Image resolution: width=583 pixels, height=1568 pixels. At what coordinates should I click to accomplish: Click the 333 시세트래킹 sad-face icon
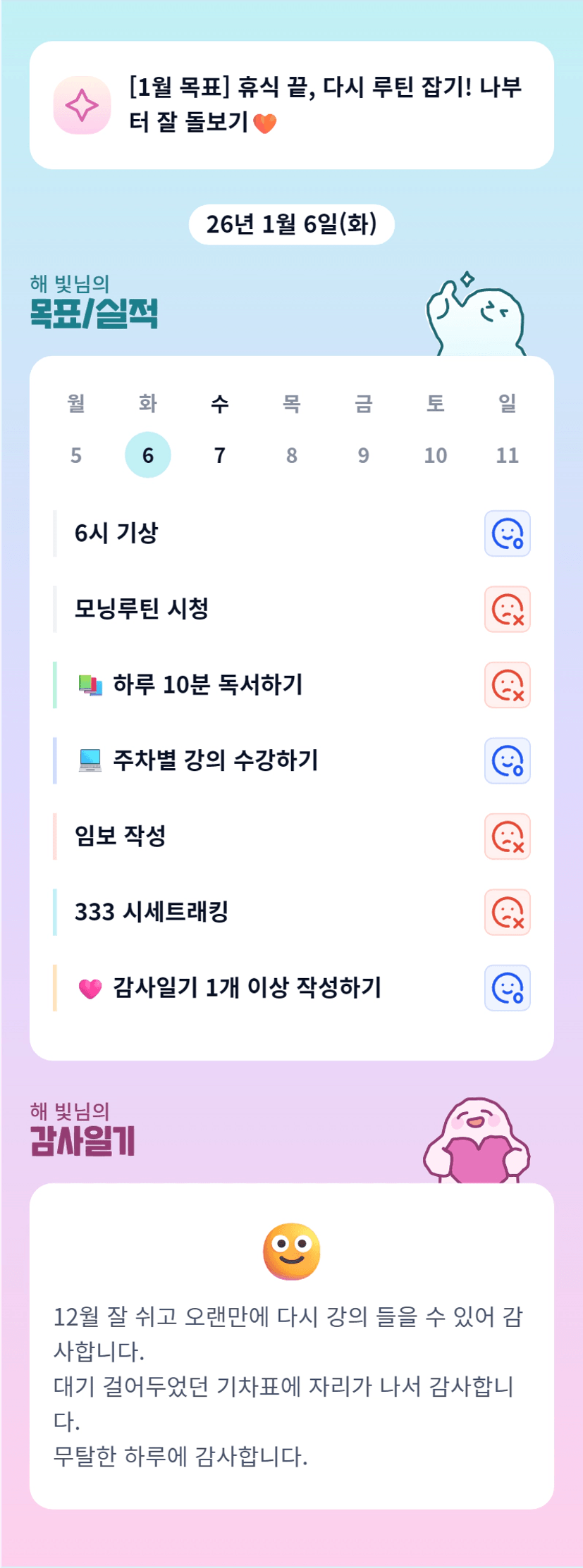[x=507, y=913]
